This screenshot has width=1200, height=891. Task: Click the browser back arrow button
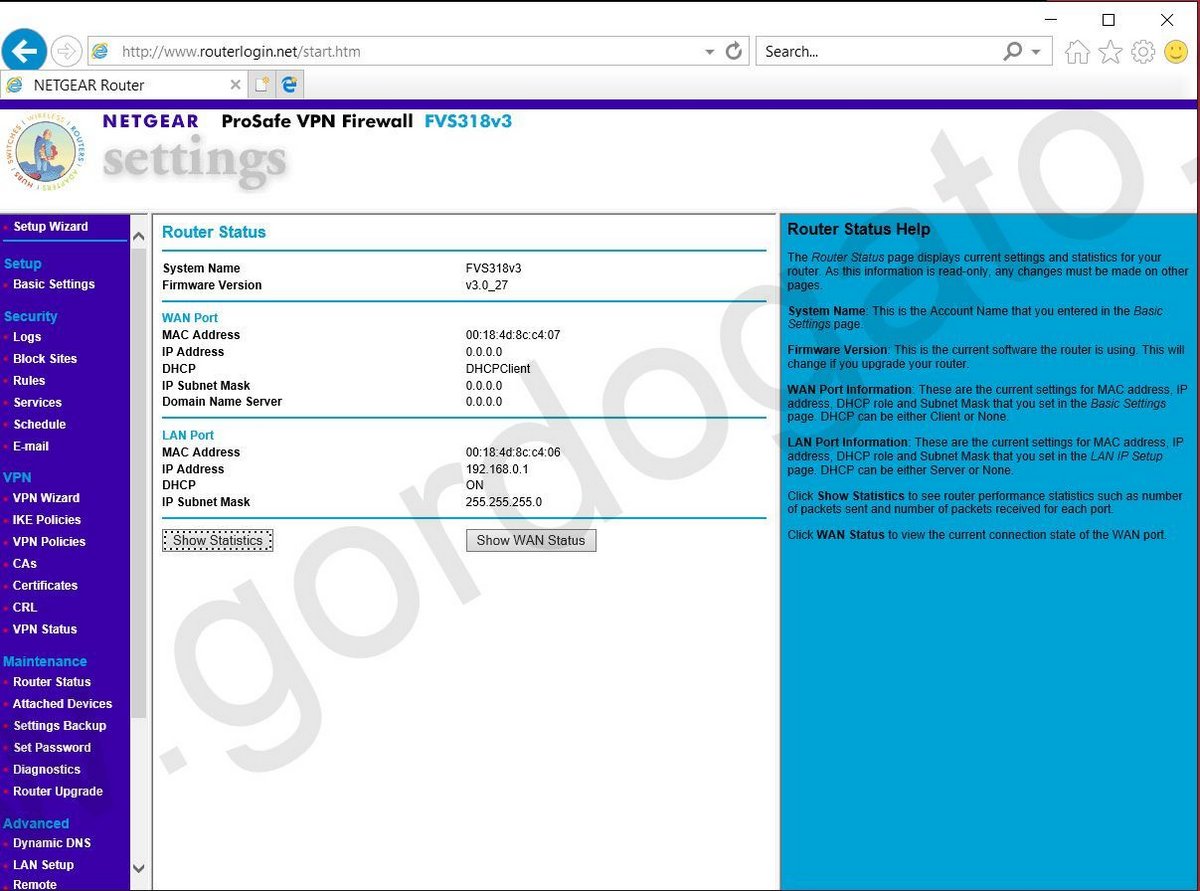[x=25, y=51]
